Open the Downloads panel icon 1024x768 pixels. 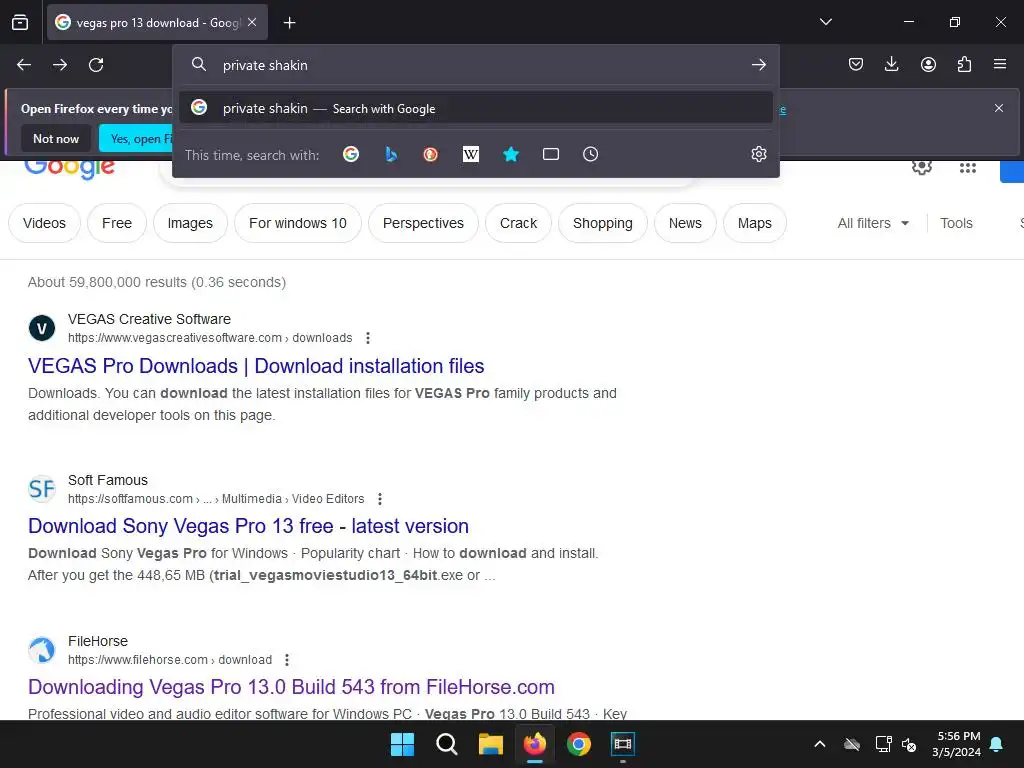(891, 64)
